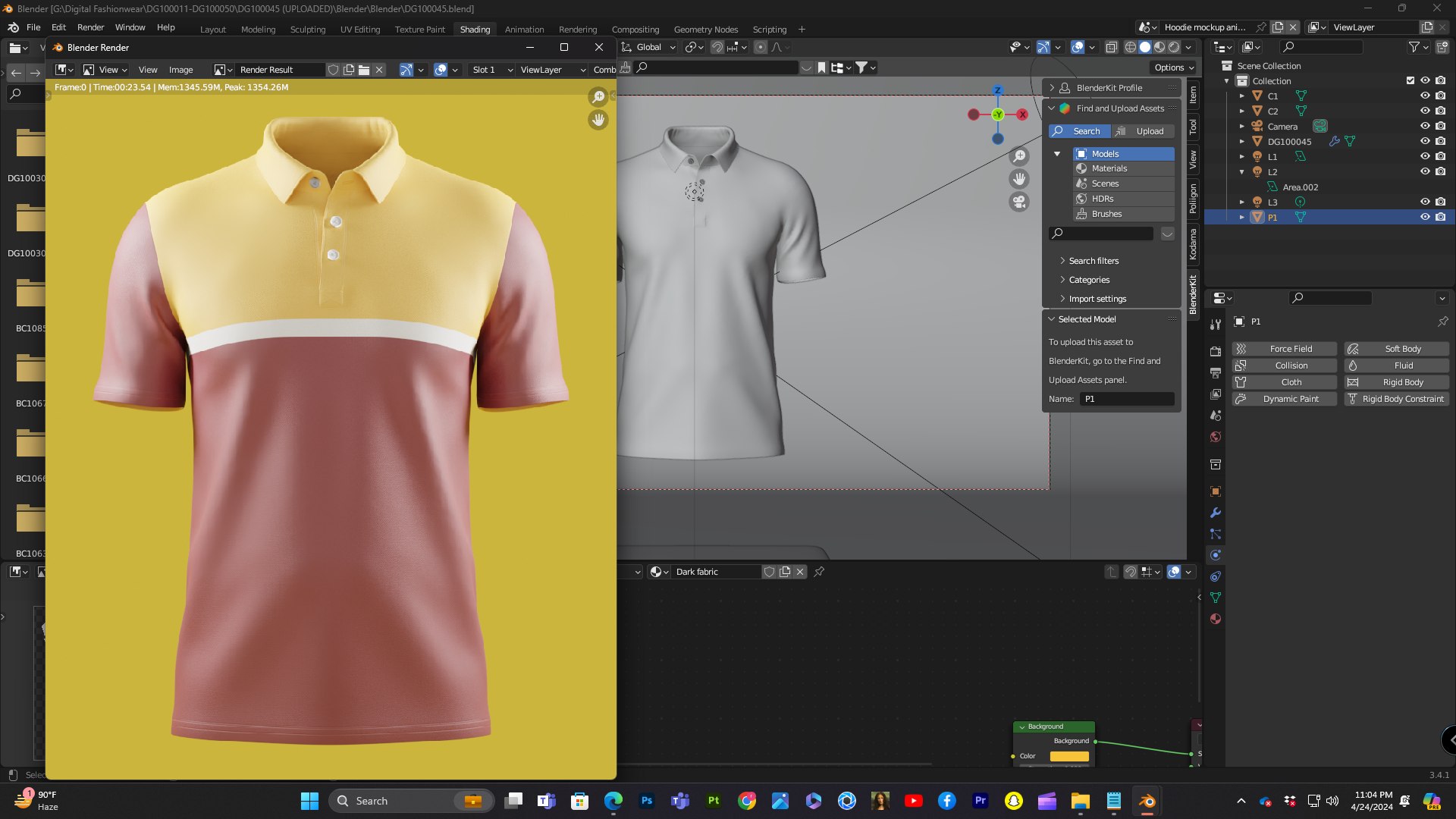Open the Modifiers wrench properties tab
Image resolution: width=1456 pixels, height=819 pixels.
pyautogui.click(x=1216, y=513)
